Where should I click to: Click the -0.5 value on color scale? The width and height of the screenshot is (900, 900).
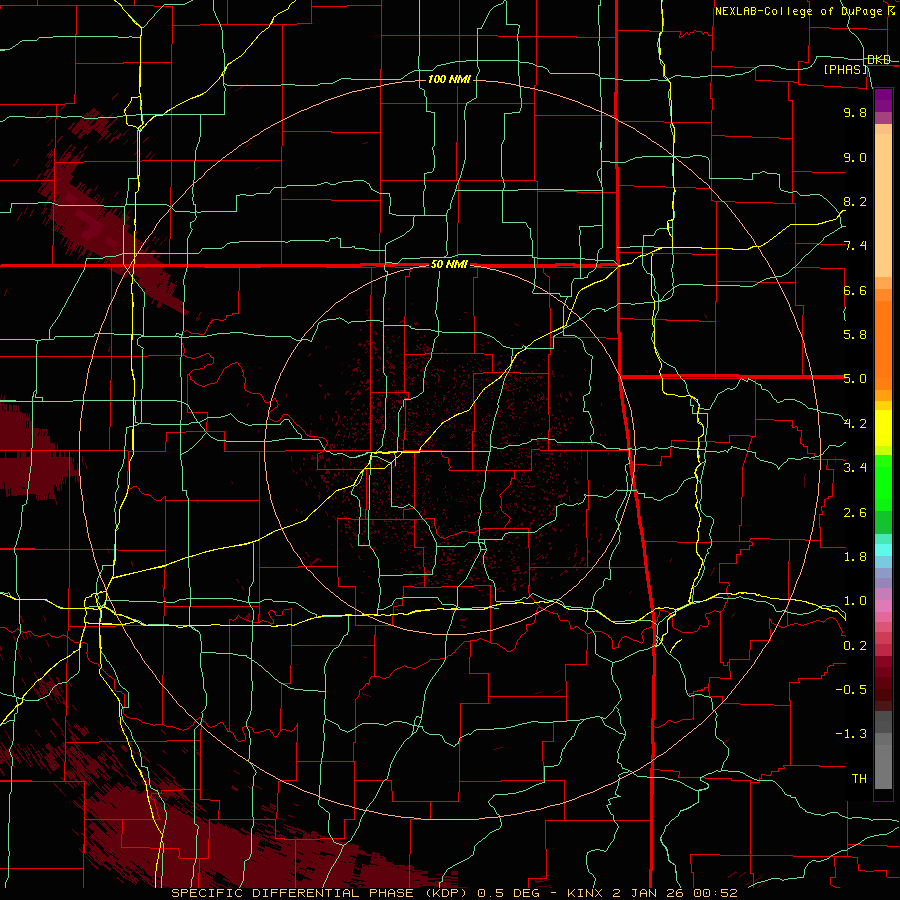pyautogui.click(x=851, y=690)
